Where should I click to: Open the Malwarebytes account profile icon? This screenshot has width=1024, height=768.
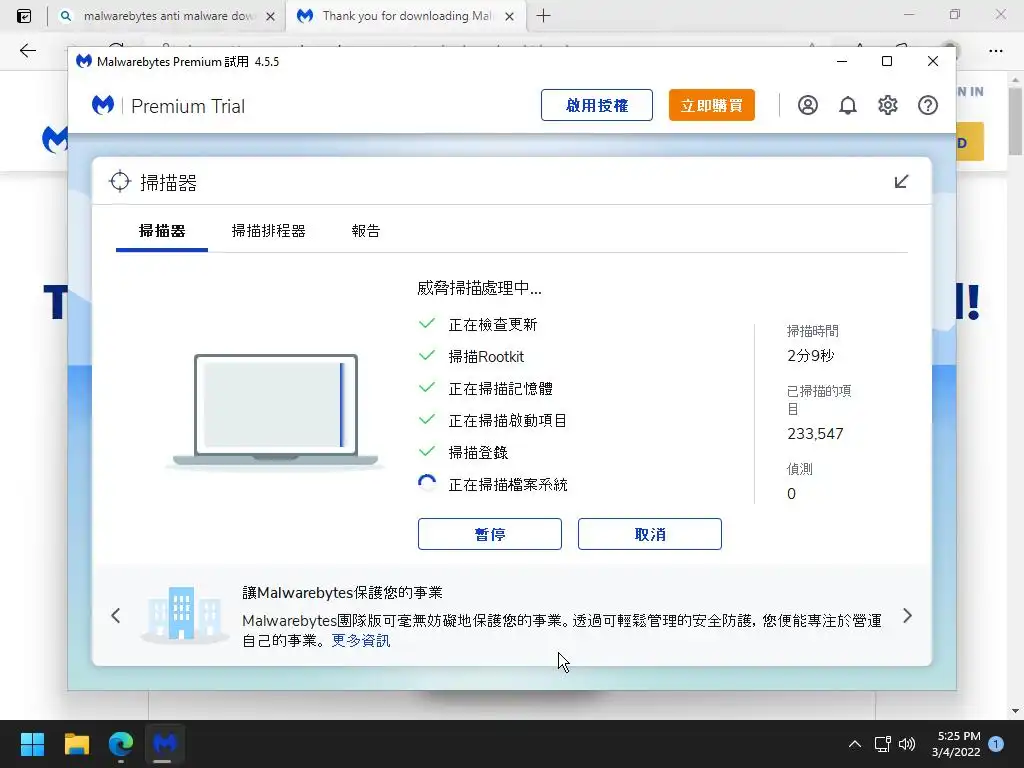(x=807, y=105)
